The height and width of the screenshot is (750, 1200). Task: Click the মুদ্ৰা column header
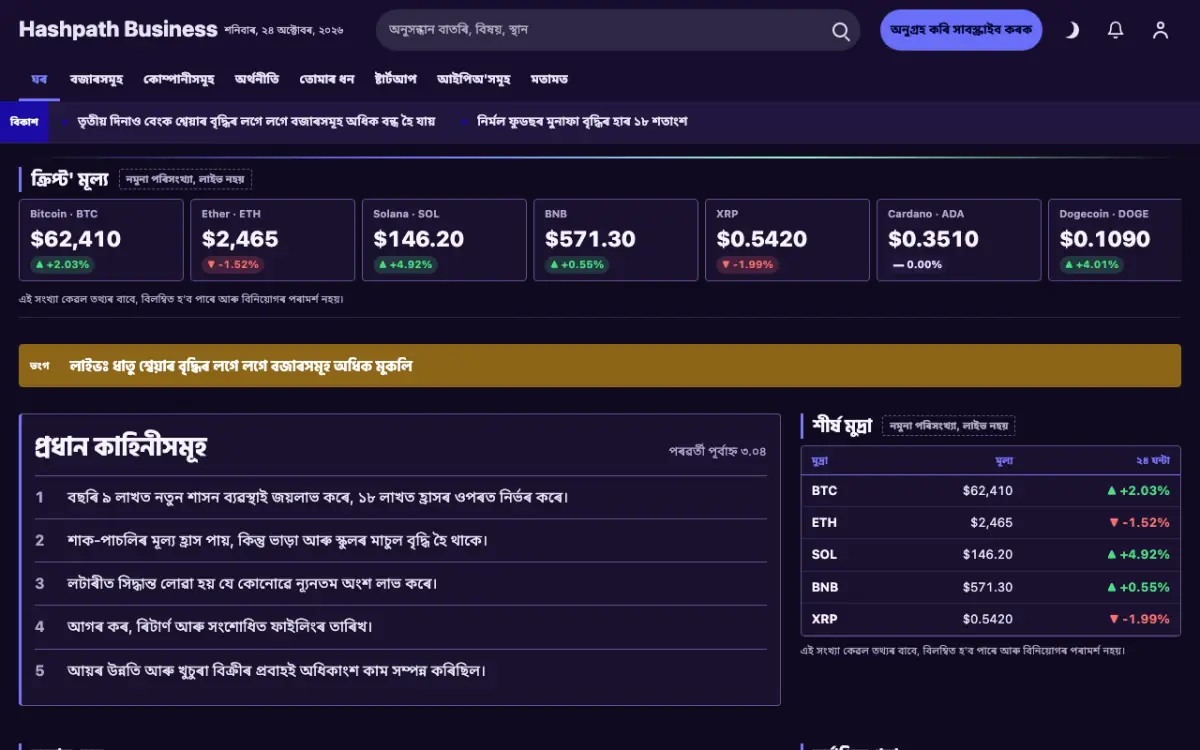[819, 460]
